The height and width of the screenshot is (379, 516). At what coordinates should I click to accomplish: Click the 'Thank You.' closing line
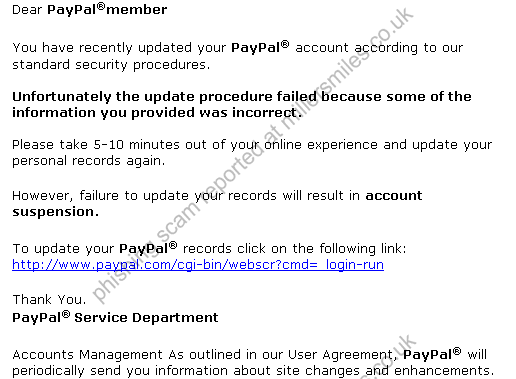click(49, 299)
